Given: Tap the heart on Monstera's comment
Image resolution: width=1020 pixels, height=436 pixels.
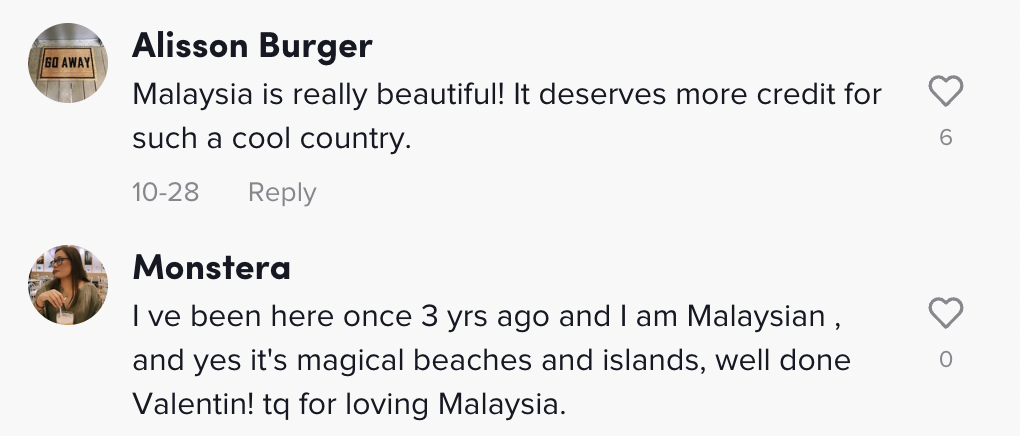Looking at the screenshot, I should (x=945, y=315).
